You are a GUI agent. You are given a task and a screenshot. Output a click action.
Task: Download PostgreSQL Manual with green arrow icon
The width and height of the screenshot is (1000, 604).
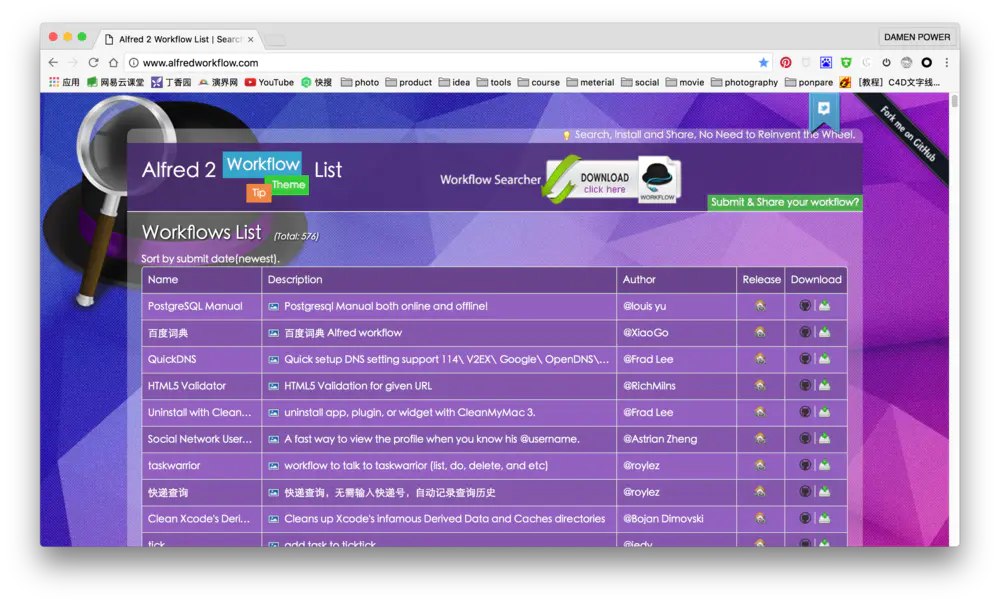(825, 306)
